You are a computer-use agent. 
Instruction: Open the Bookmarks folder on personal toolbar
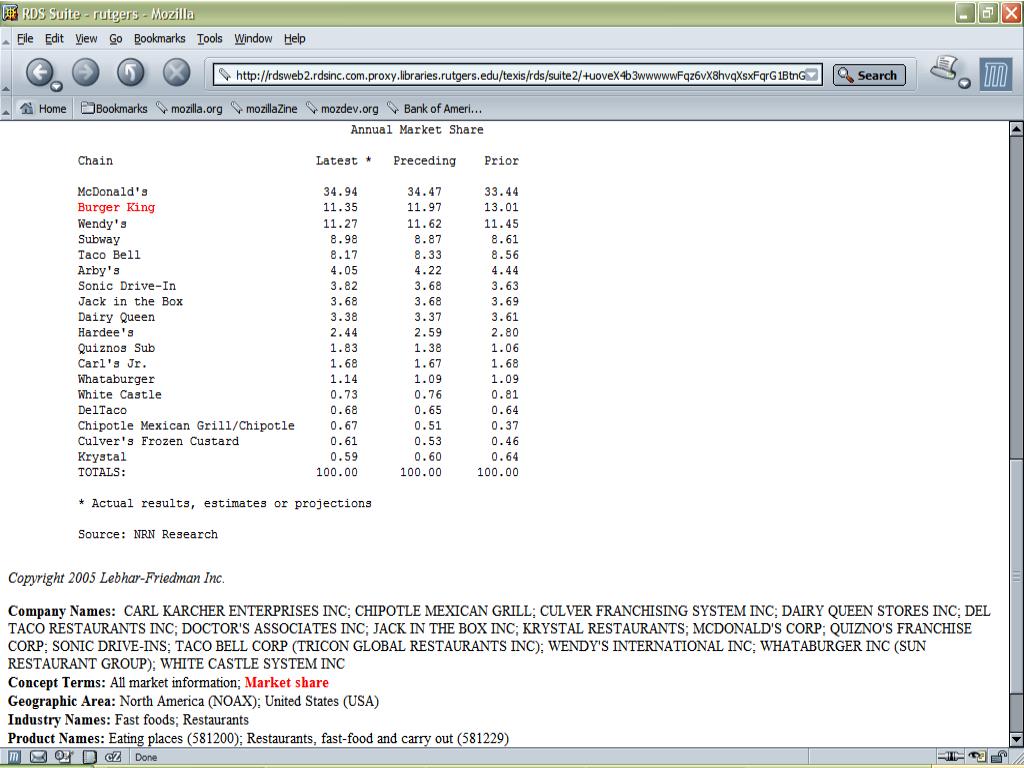pos(114,108)
